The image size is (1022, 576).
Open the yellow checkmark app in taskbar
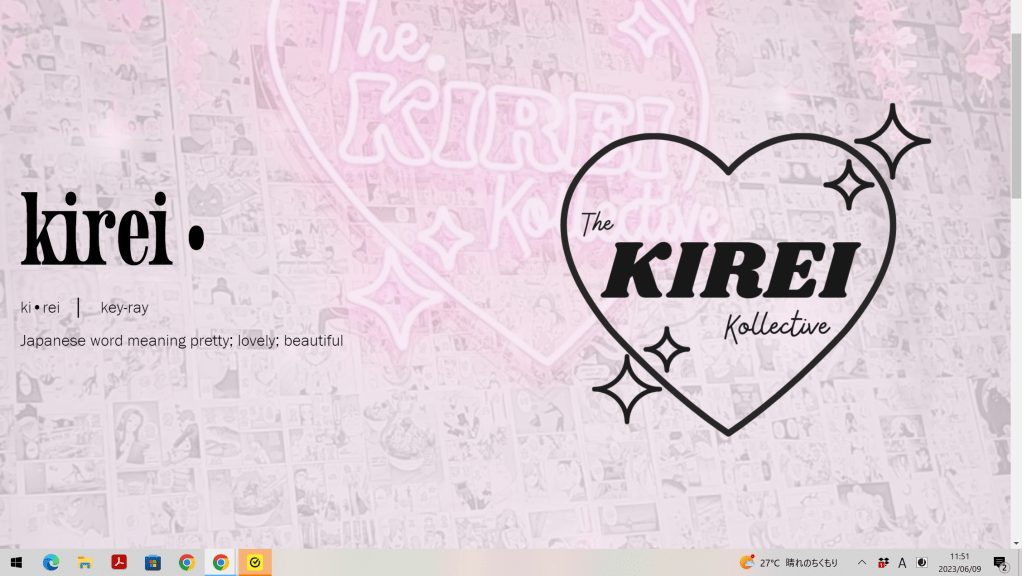click(x=255, y=562)
